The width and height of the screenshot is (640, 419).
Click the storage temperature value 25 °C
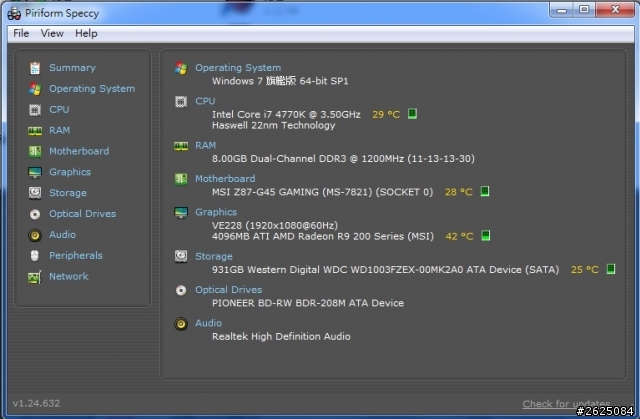pos(584,269)
